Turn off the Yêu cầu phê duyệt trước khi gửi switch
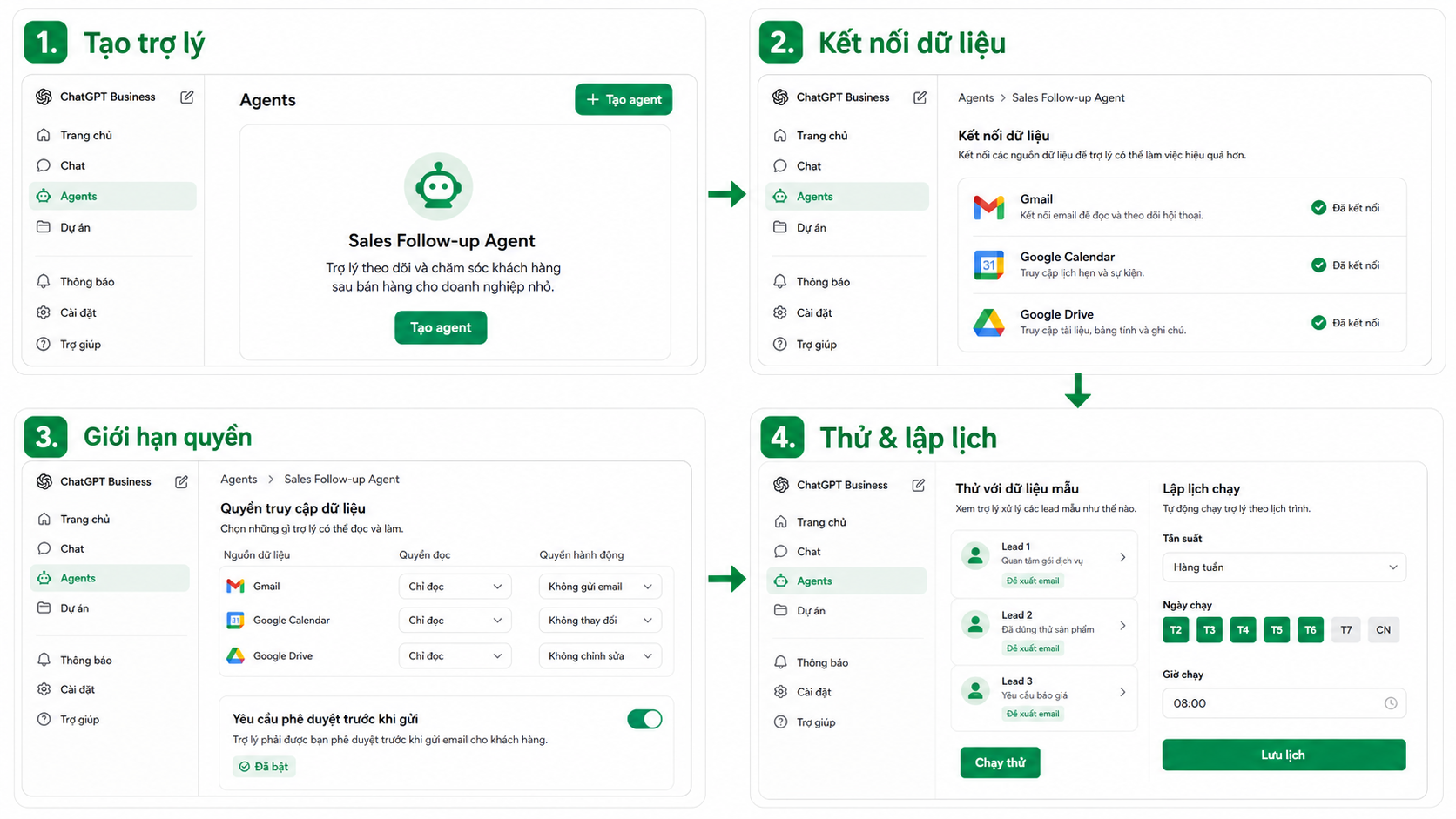Viewport: 1456px width, 819px height. click(x=644, y=719)
